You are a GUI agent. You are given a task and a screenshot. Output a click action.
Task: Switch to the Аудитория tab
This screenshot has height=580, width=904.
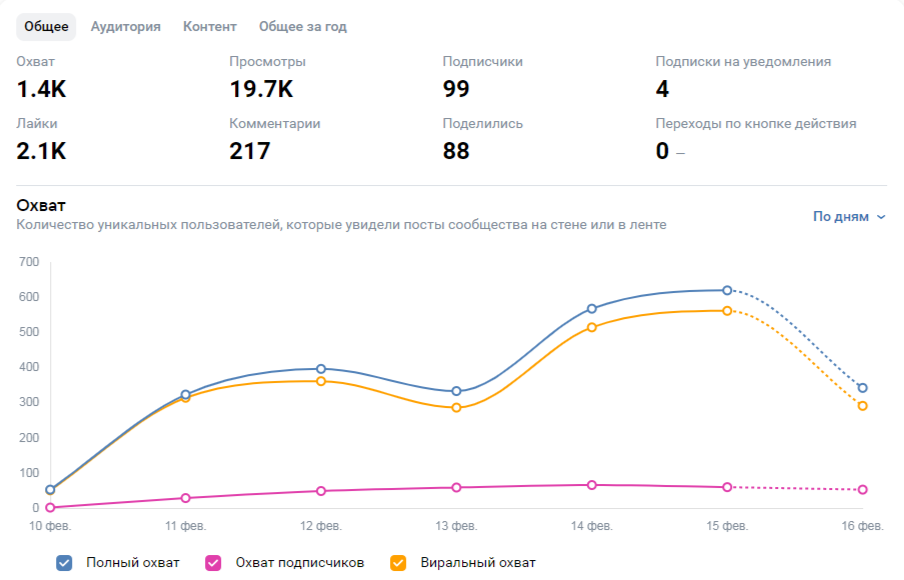coord(125,27)
